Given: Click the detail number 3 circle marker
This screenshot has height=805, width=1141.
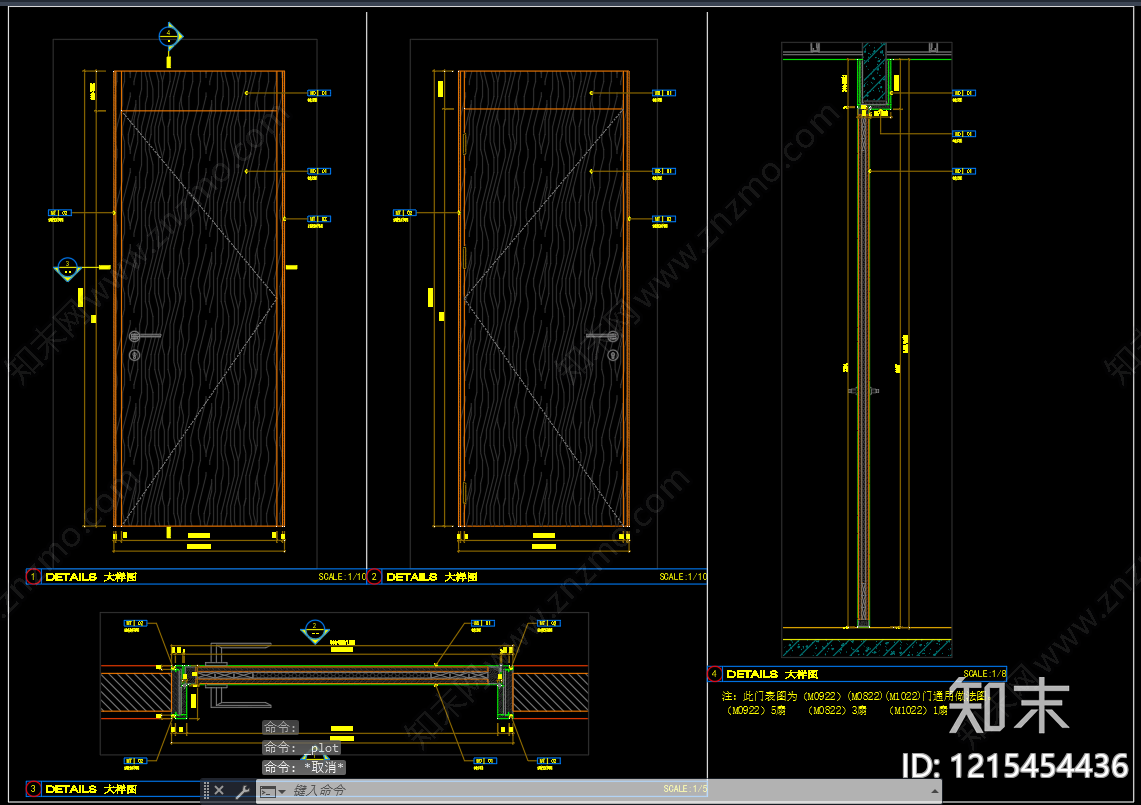Looking at the screenshot, I should pos(33,789).
